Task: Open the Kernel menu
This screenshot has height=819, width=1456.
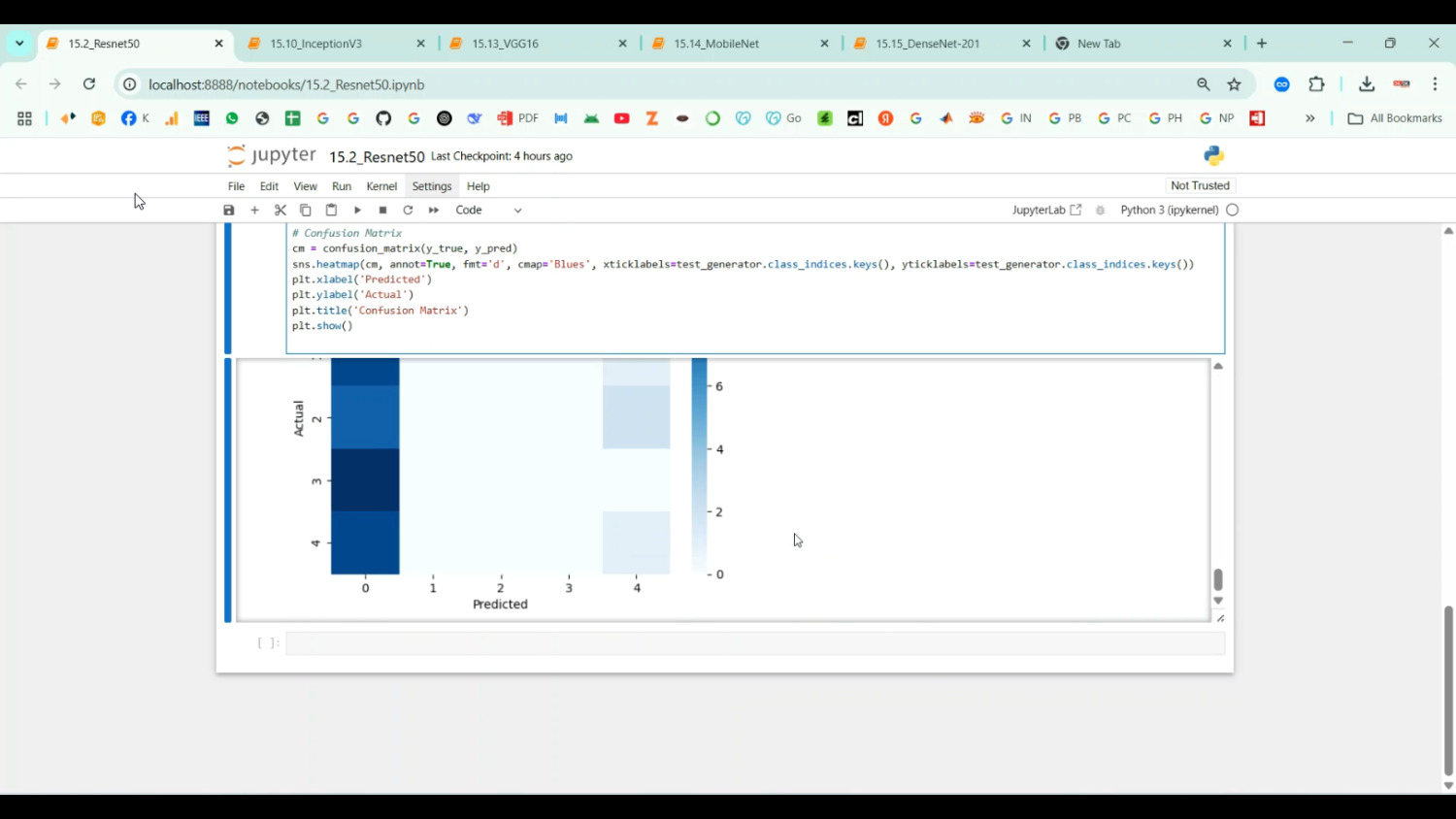Action: pyautogui.click(x=381, y=186)
